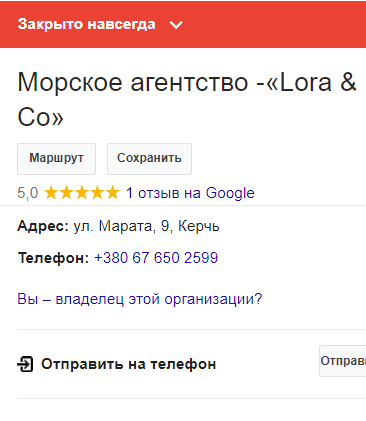
Task: Save the place with "Сохранить" button
Action: pyautogui.click(x=149, y=159)
